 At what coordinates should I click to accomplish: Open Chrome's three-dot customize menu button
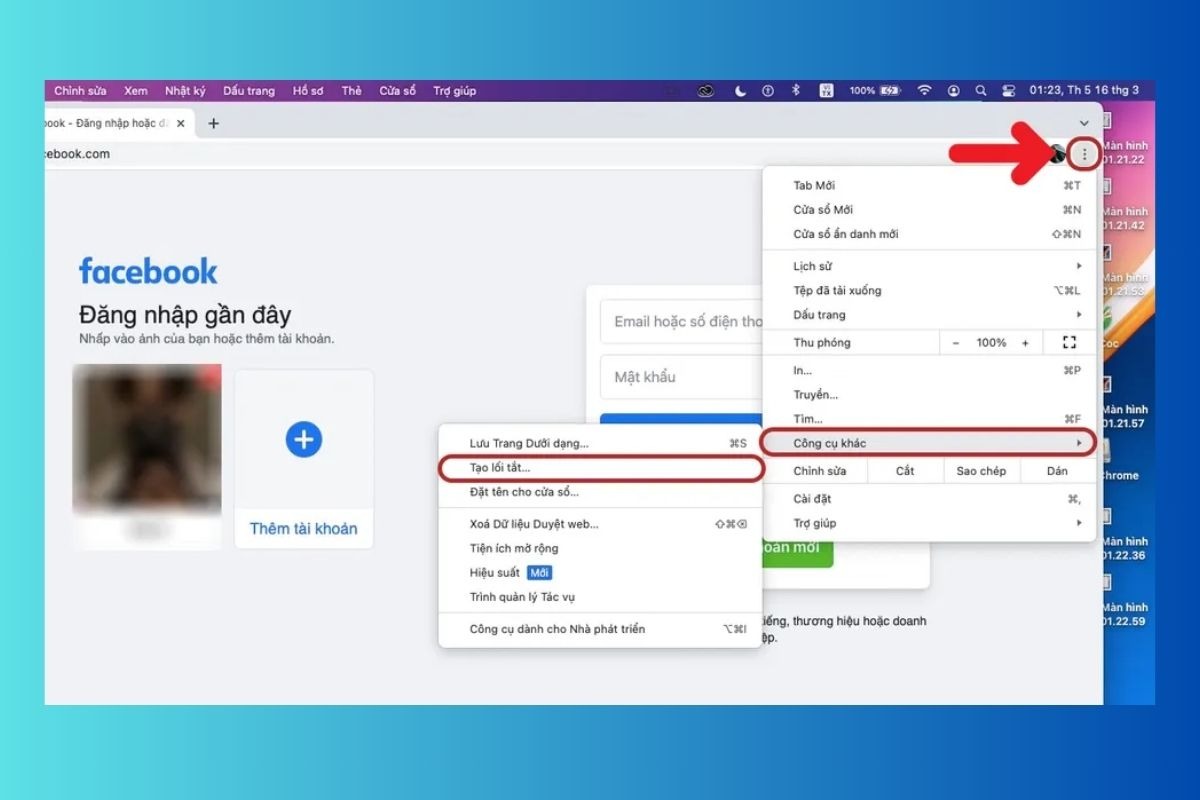1084,154
